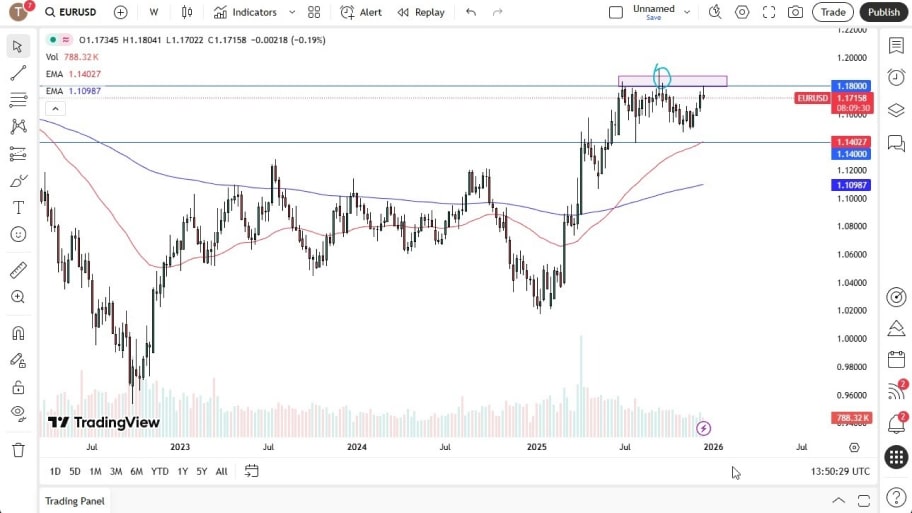Collapse the indicator legend chevron
The height and width of the screenshot is (513, 912).
coord(55,108)
